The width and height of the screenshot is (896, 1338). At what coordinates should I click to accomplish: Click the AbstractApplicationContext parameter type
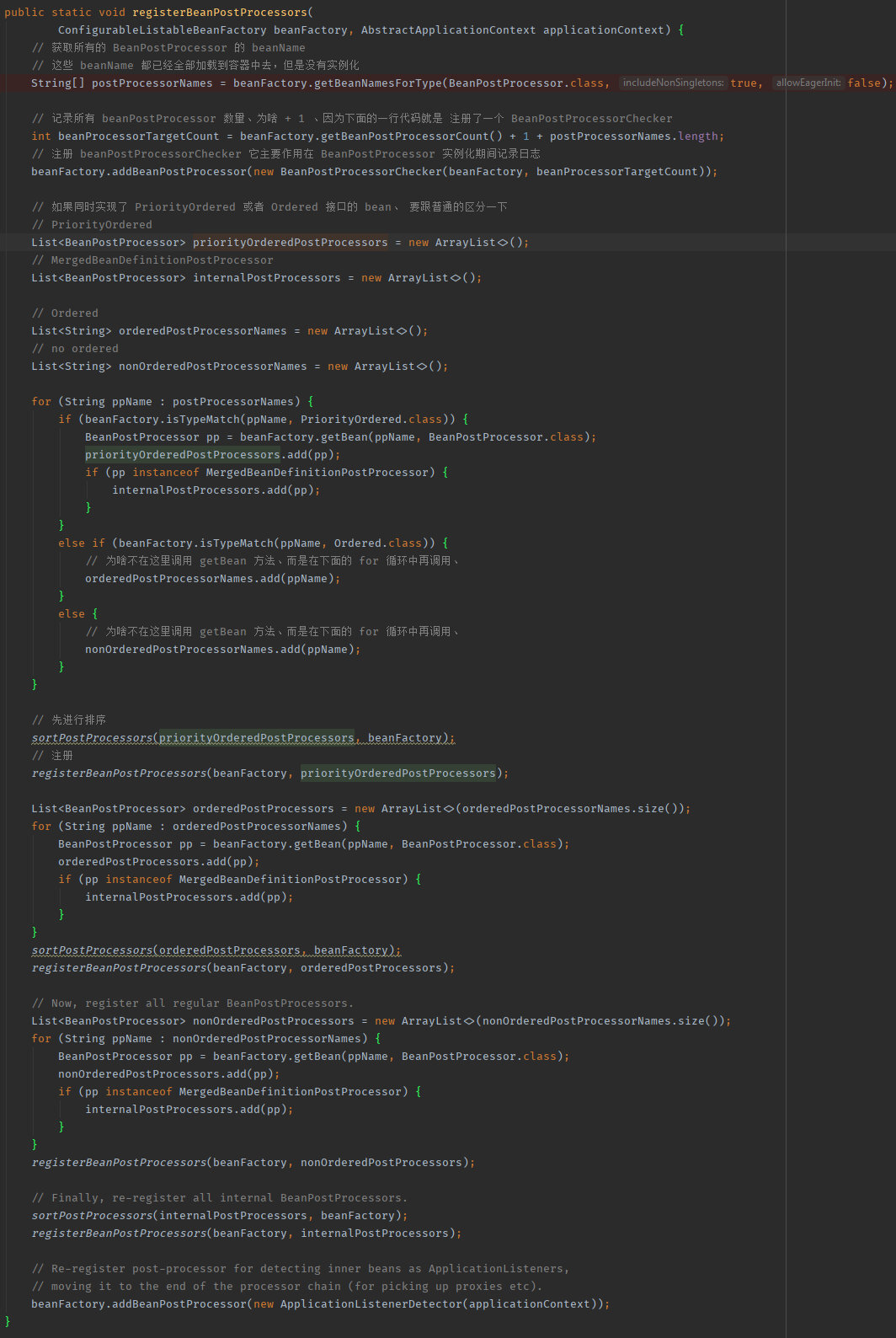click(x=449, y=29)
